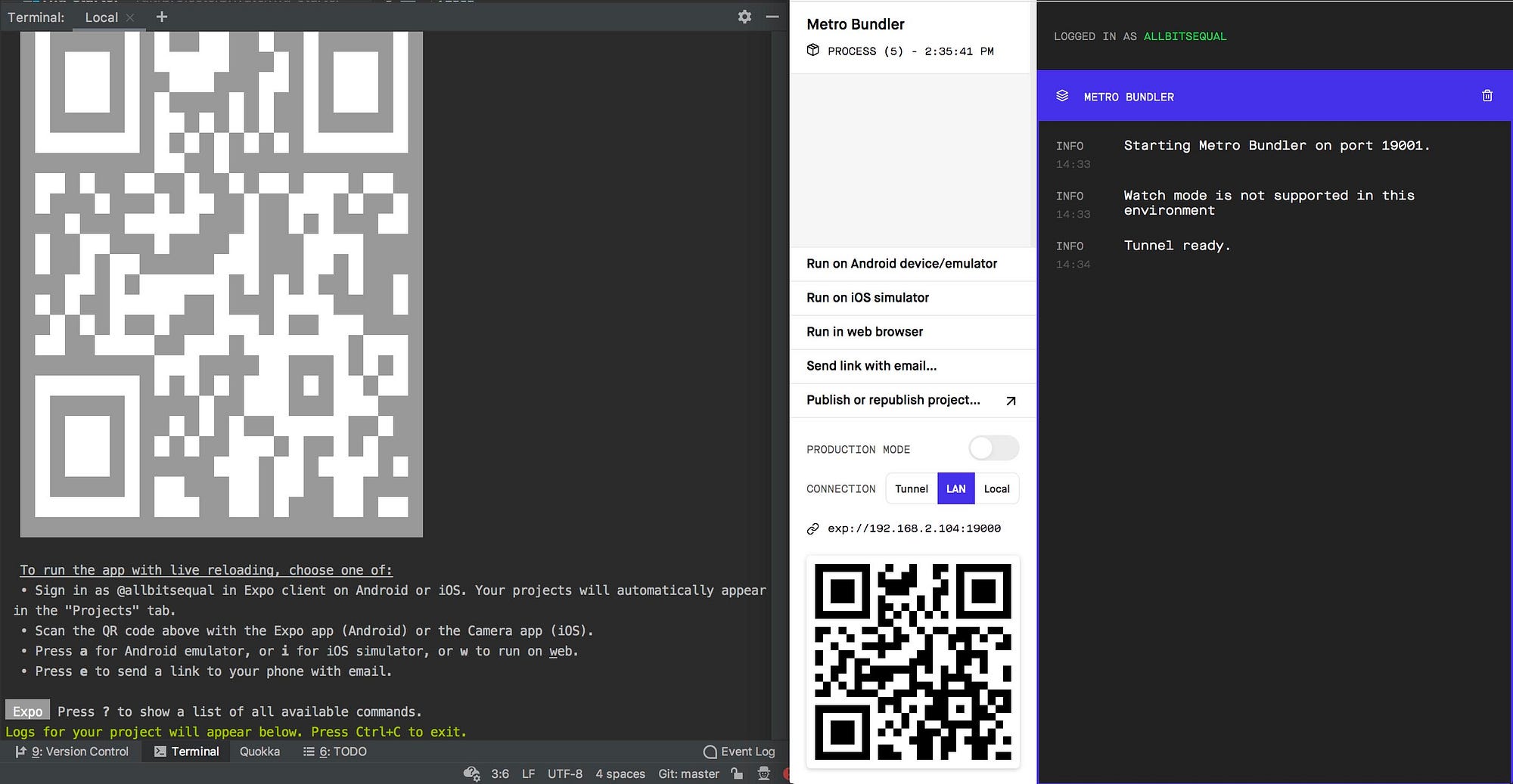Click the Version Control branch icon
Viewport: 1513px width, 784px height.
pyautogui.click(x=20, y=751)
